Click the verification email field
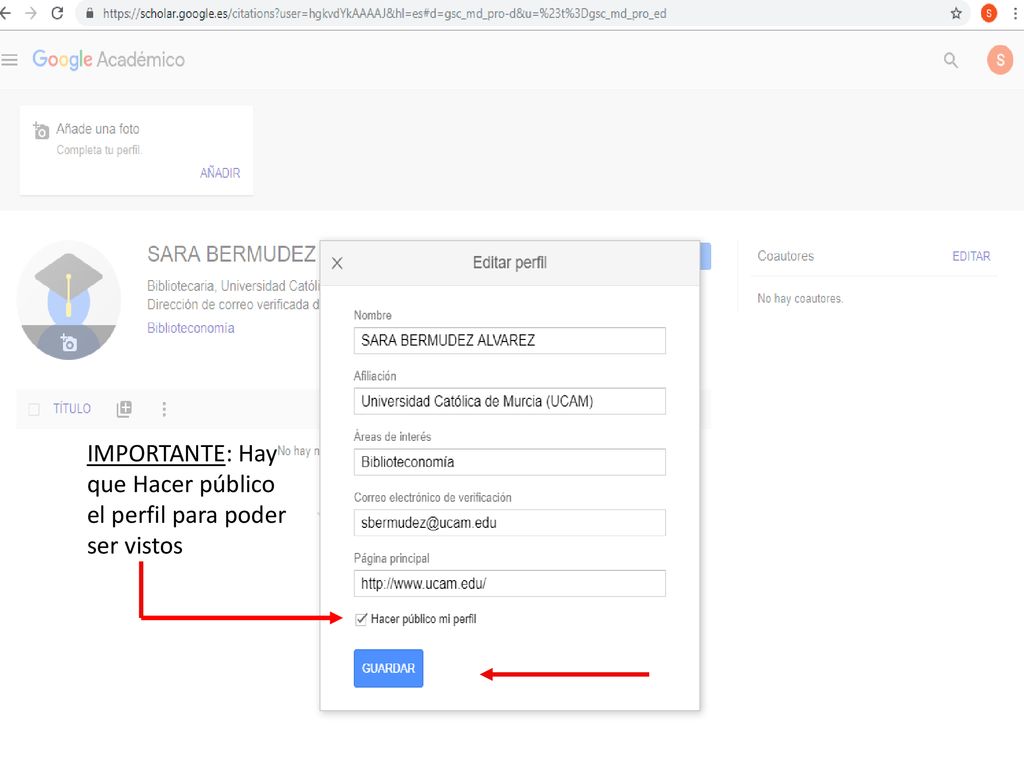The image size is (1024, 768). [x=509, y=522]
